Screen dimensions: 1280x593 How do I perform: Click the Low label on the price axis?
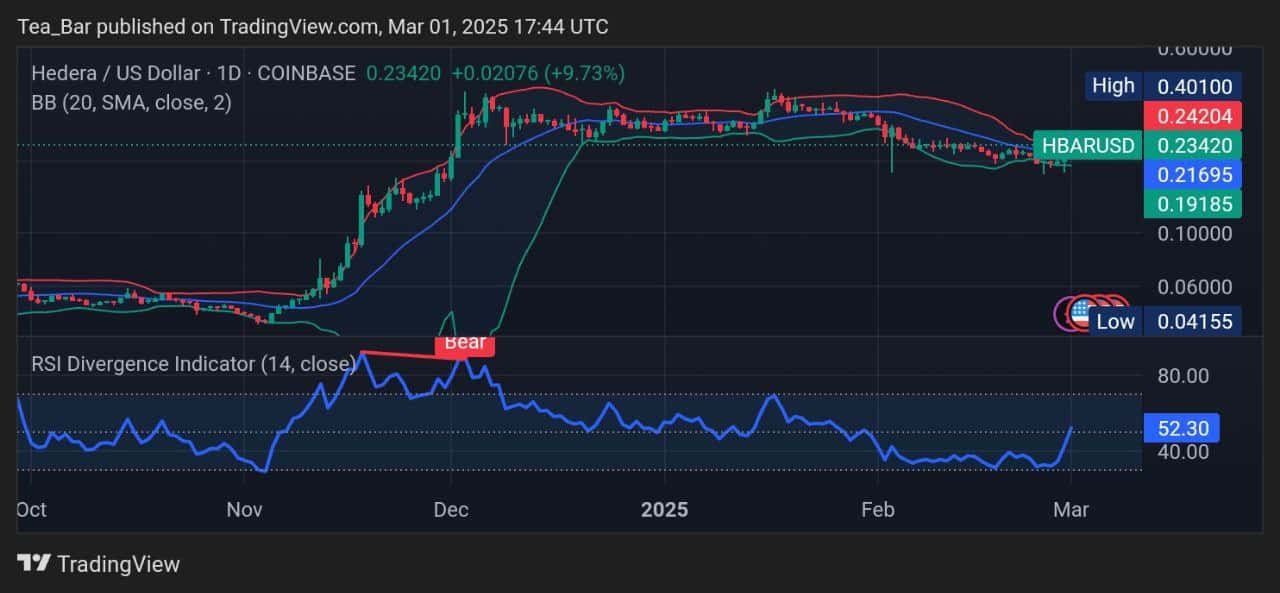click(x=1115, y=321)
